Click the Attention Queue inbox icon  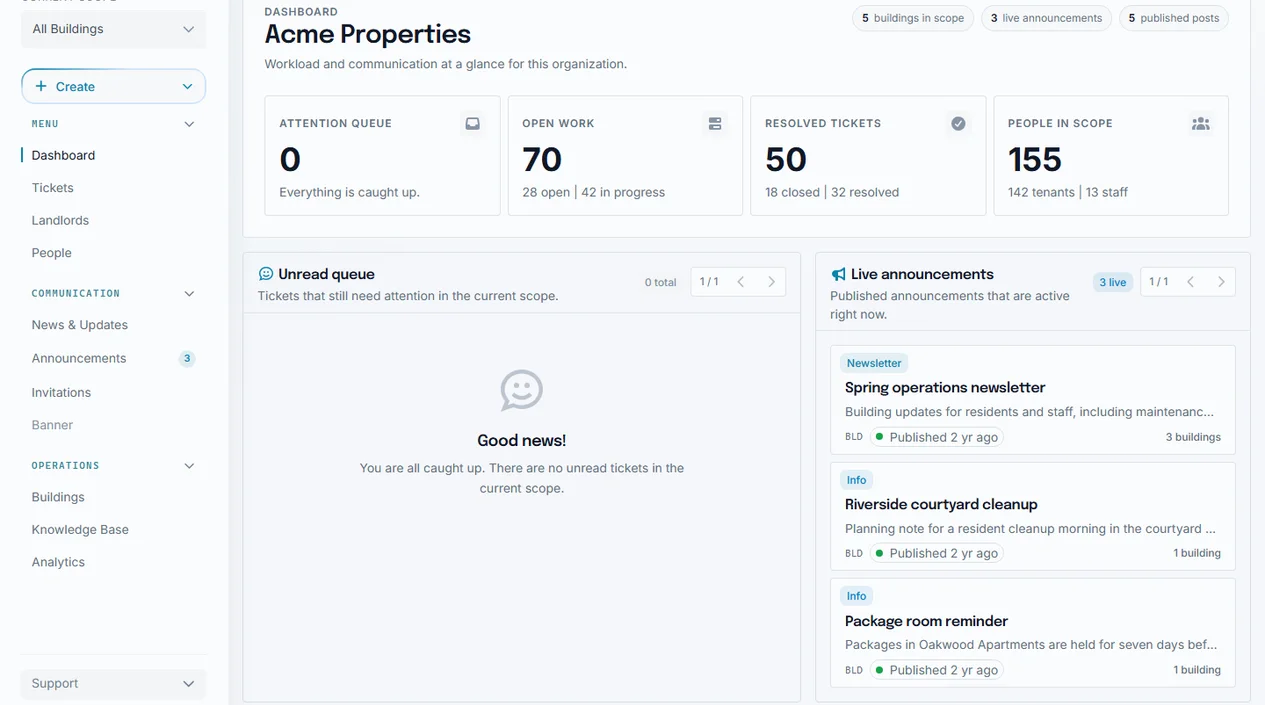point(472,124)
